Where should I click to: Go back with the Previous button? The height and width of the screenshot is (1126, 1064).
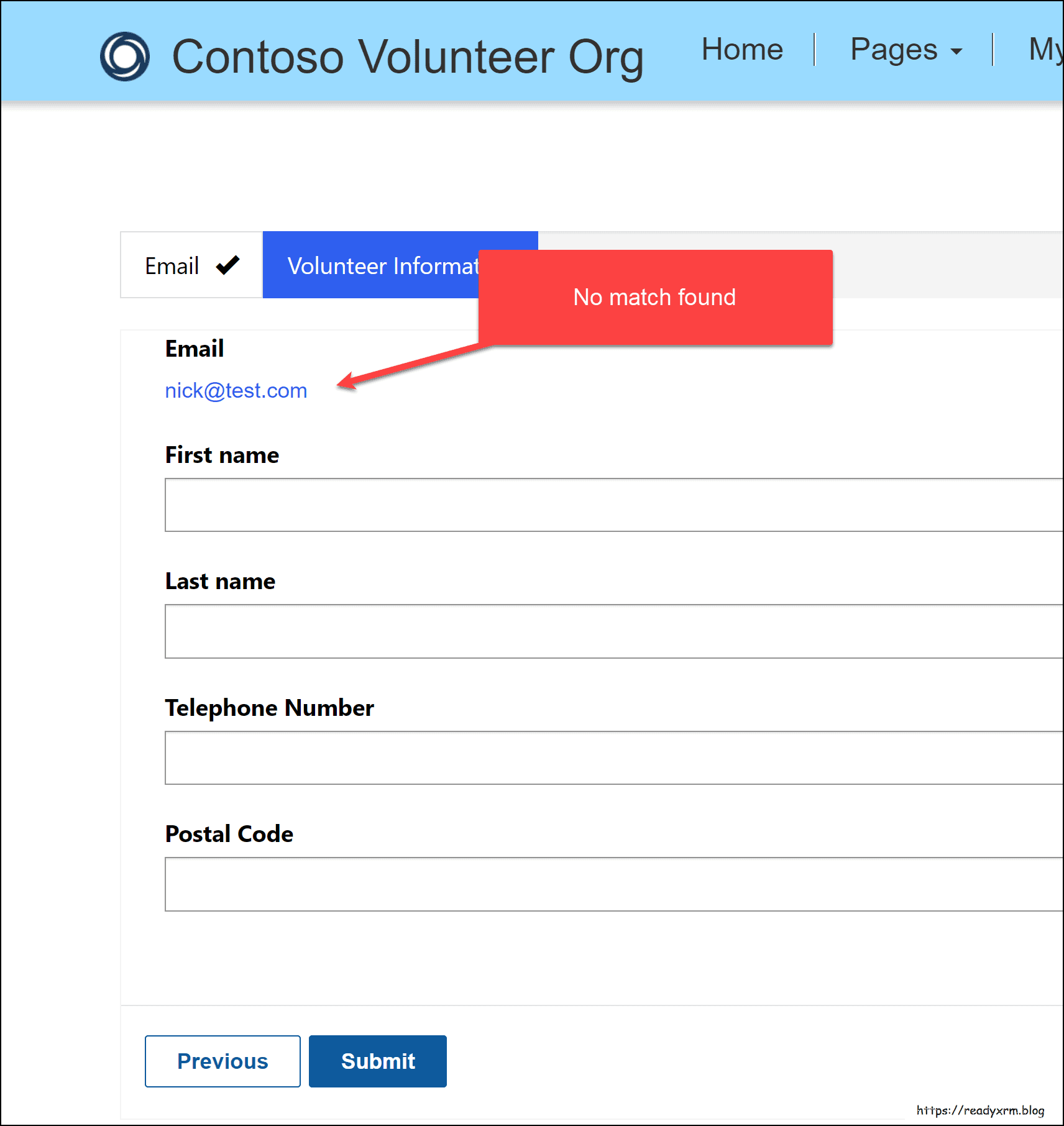coord(222,1061)
